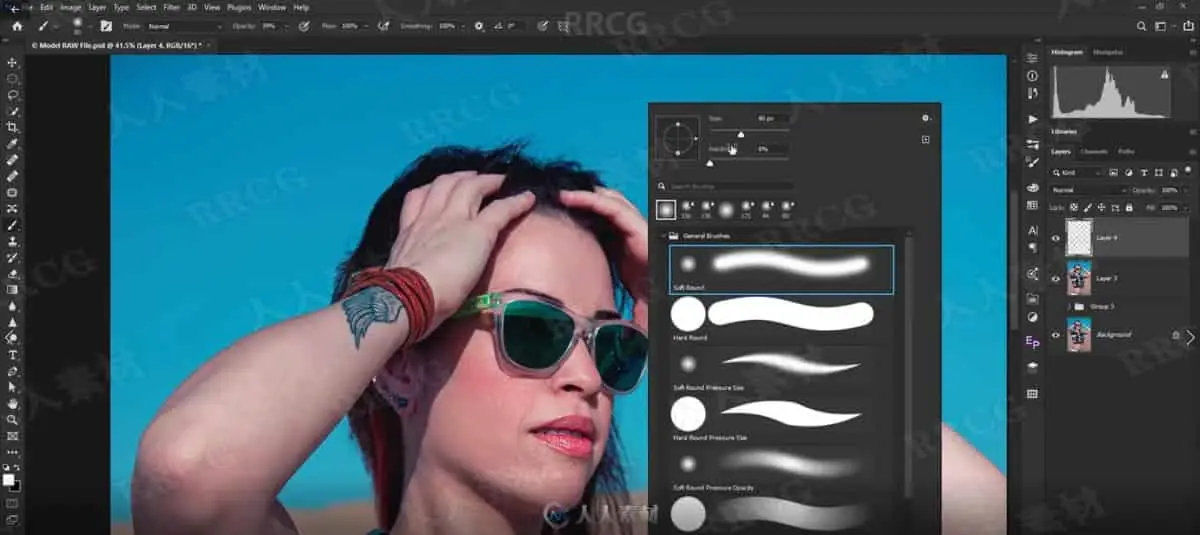Open the Kind filter dropdown in Layers

click(x=1076, y=172)
